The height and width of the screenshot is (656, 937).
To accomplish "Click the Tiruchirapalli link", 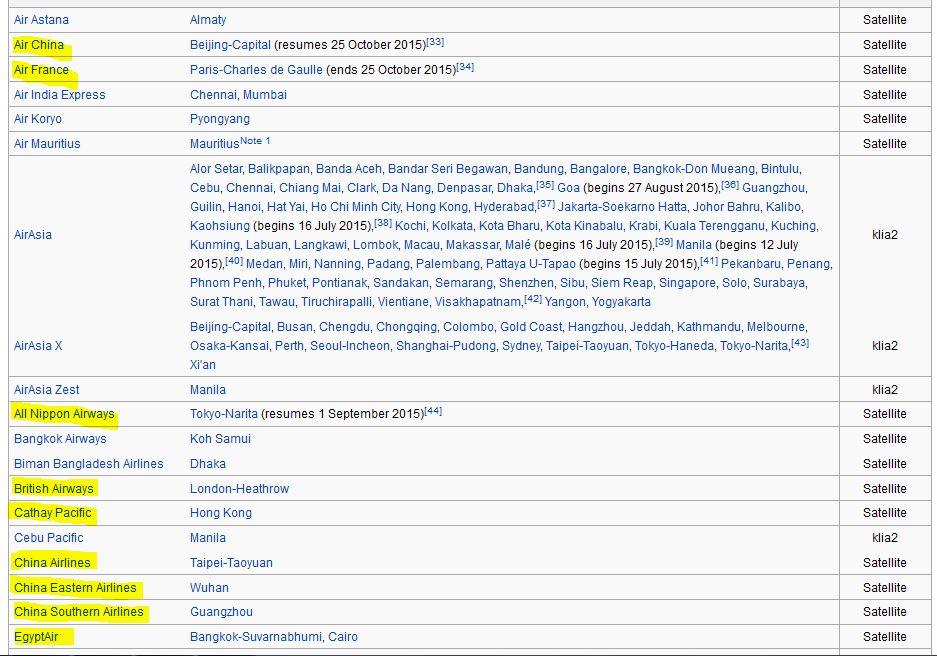I will [336, 302].
